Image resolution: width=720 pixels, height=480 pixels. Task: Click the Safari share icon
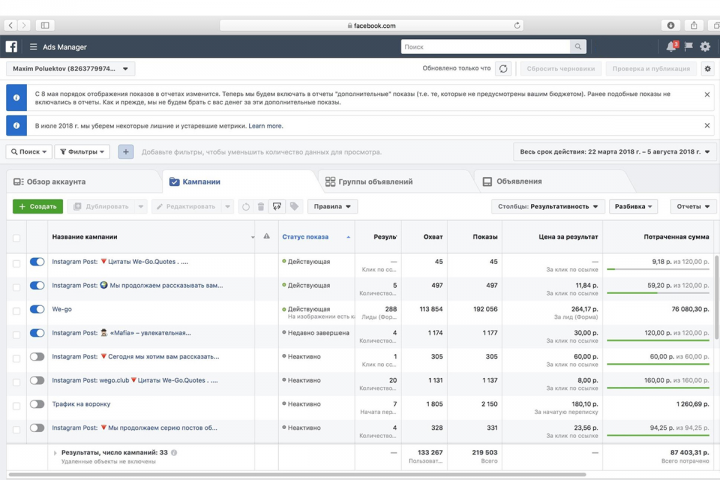click(694, 25)
